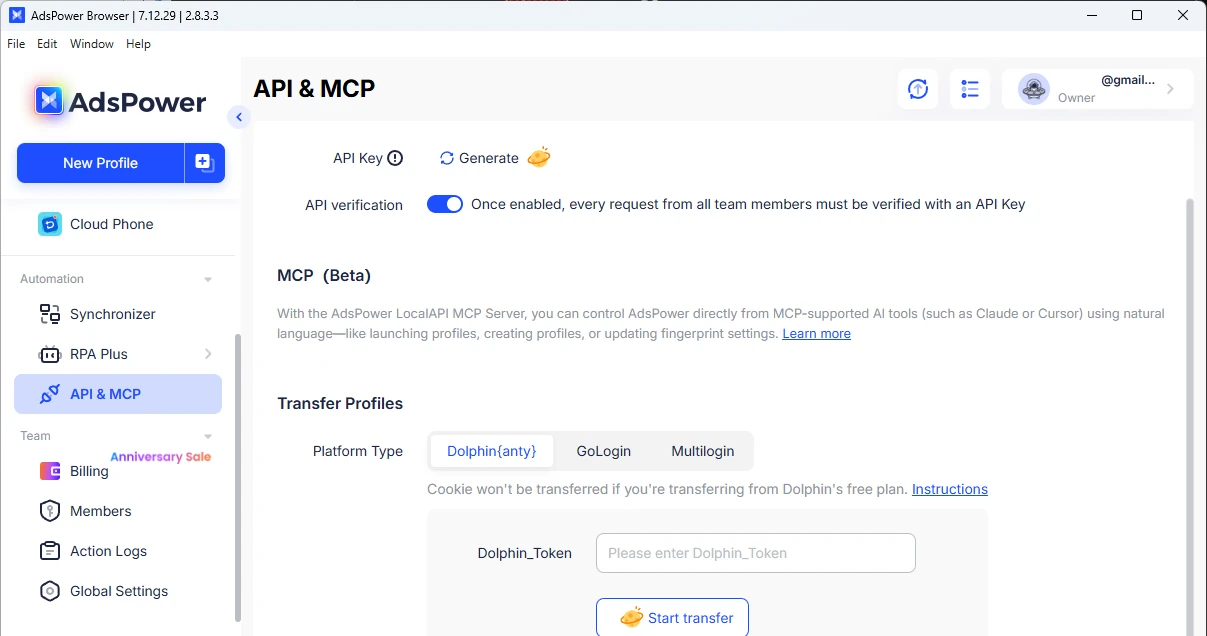This screenshot has height=636, width=1207.
Task: Click the Start transfer button
Action: click(x=672, y=617)
